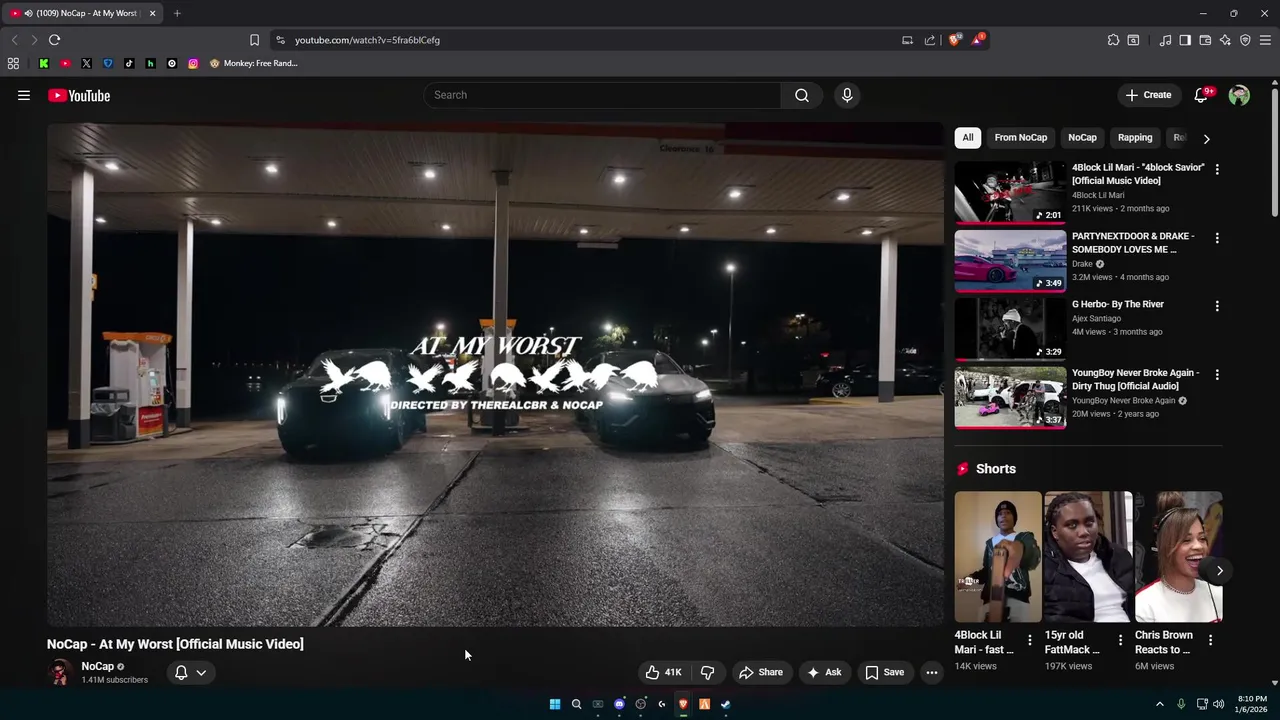1280x720 pixels.
Task: Click the Brave Shields lion icon
Action: tap(955, 40)
